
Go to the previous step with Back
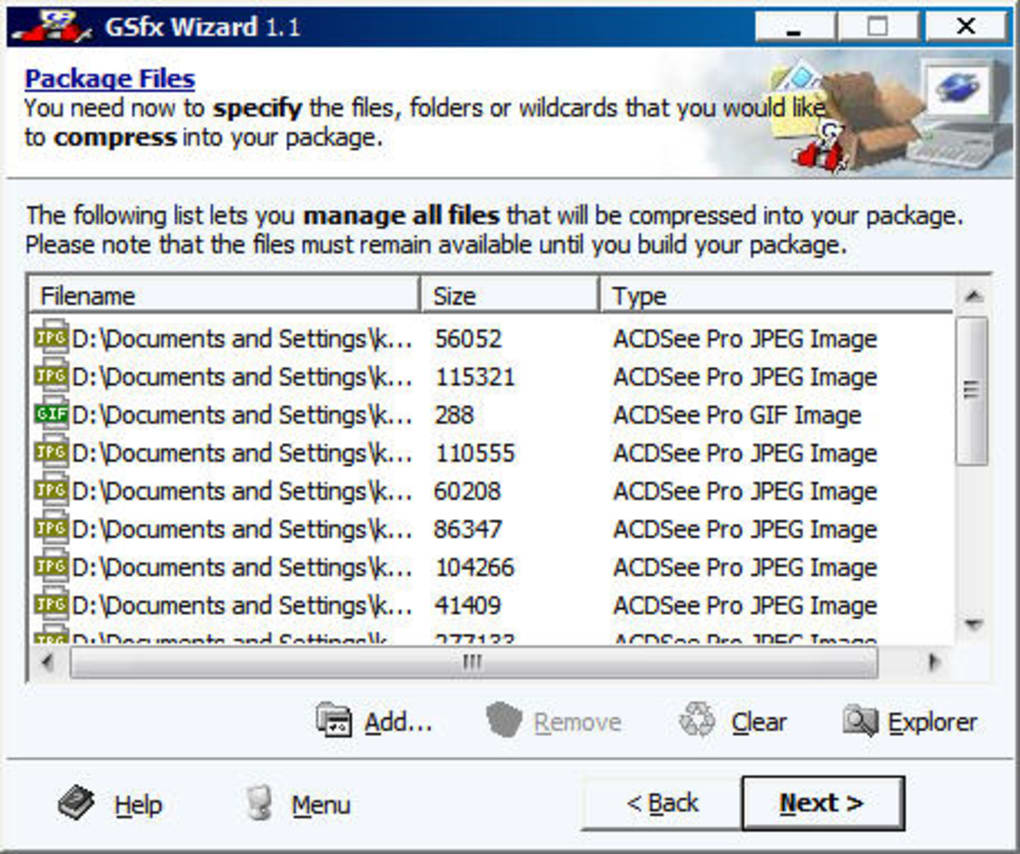(662, 803)
